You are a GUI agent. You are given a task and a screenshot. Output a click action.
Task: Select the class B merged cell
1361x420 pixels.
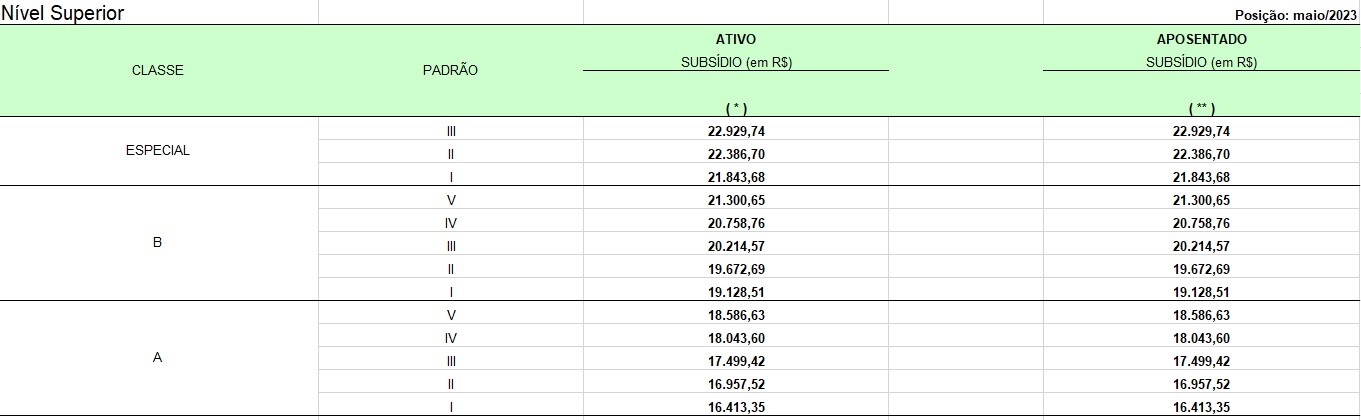point(158,243)
